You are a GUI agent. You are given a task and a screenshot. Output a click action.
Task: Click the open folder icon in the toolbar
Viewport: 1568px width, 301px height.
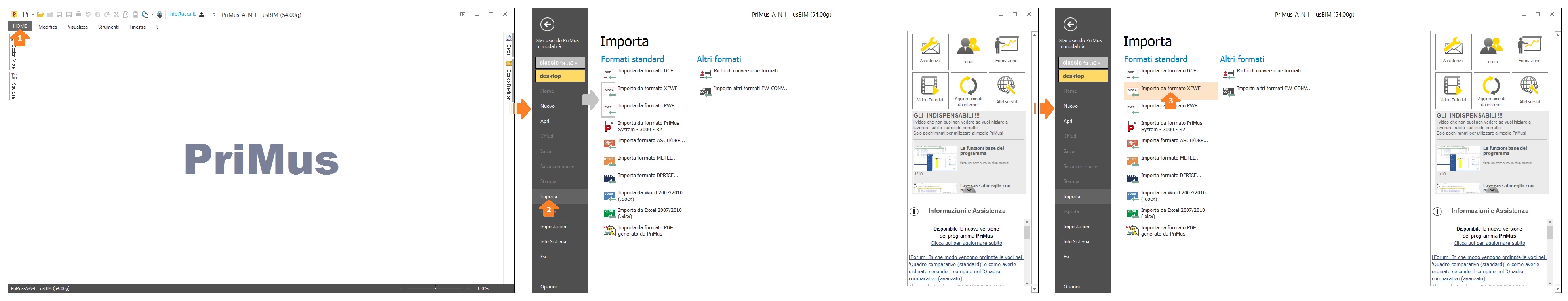click(40, 15)
